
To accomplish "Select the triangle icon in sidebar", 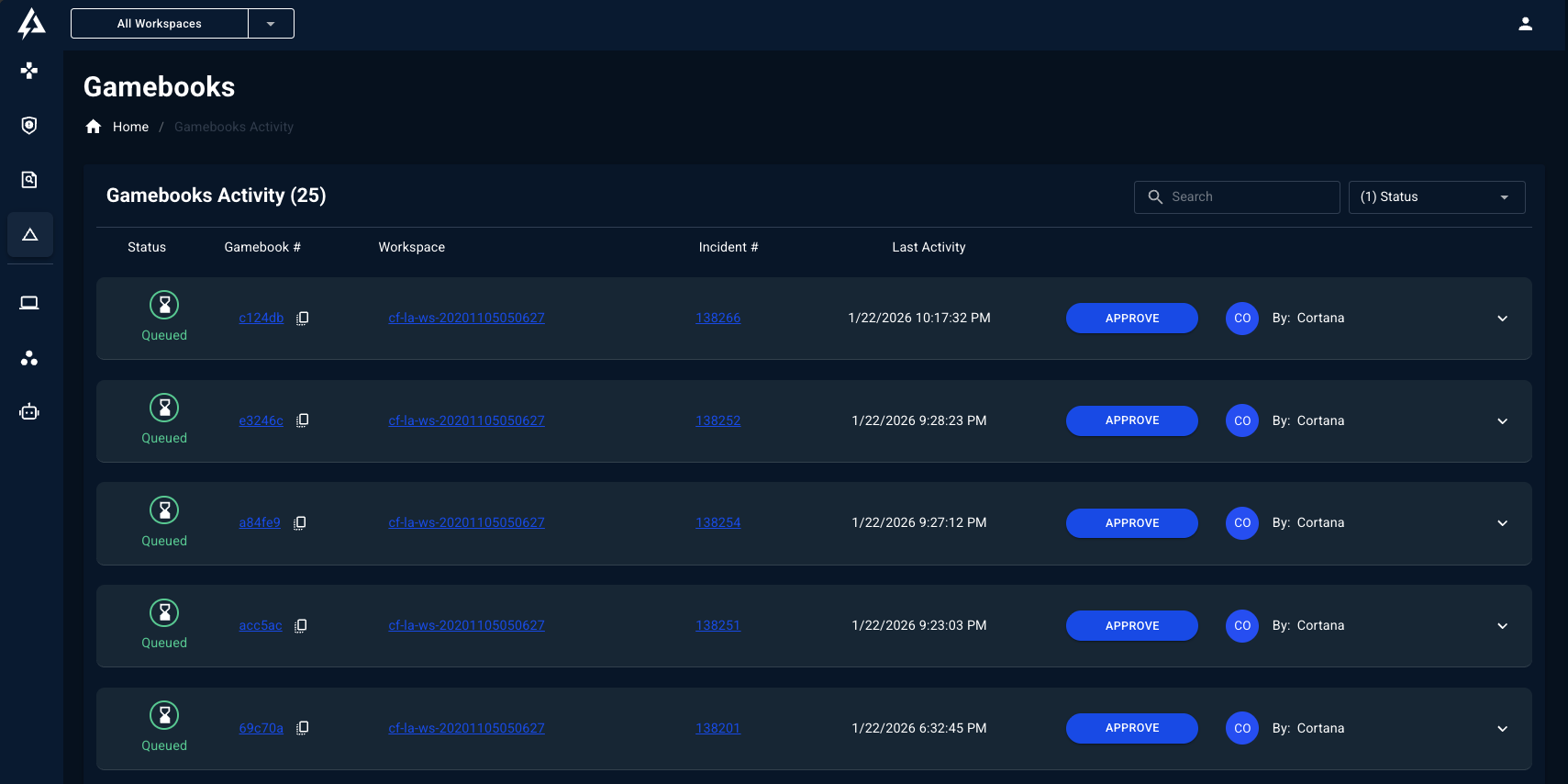I will 30,235.
